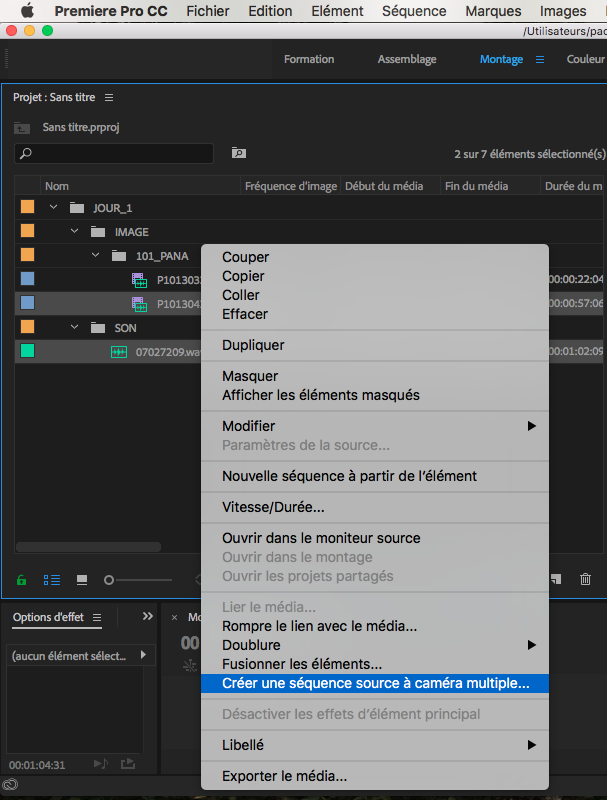Switch to the Assemblage workspace tab
607x800 pixels.
pos(407,59)
